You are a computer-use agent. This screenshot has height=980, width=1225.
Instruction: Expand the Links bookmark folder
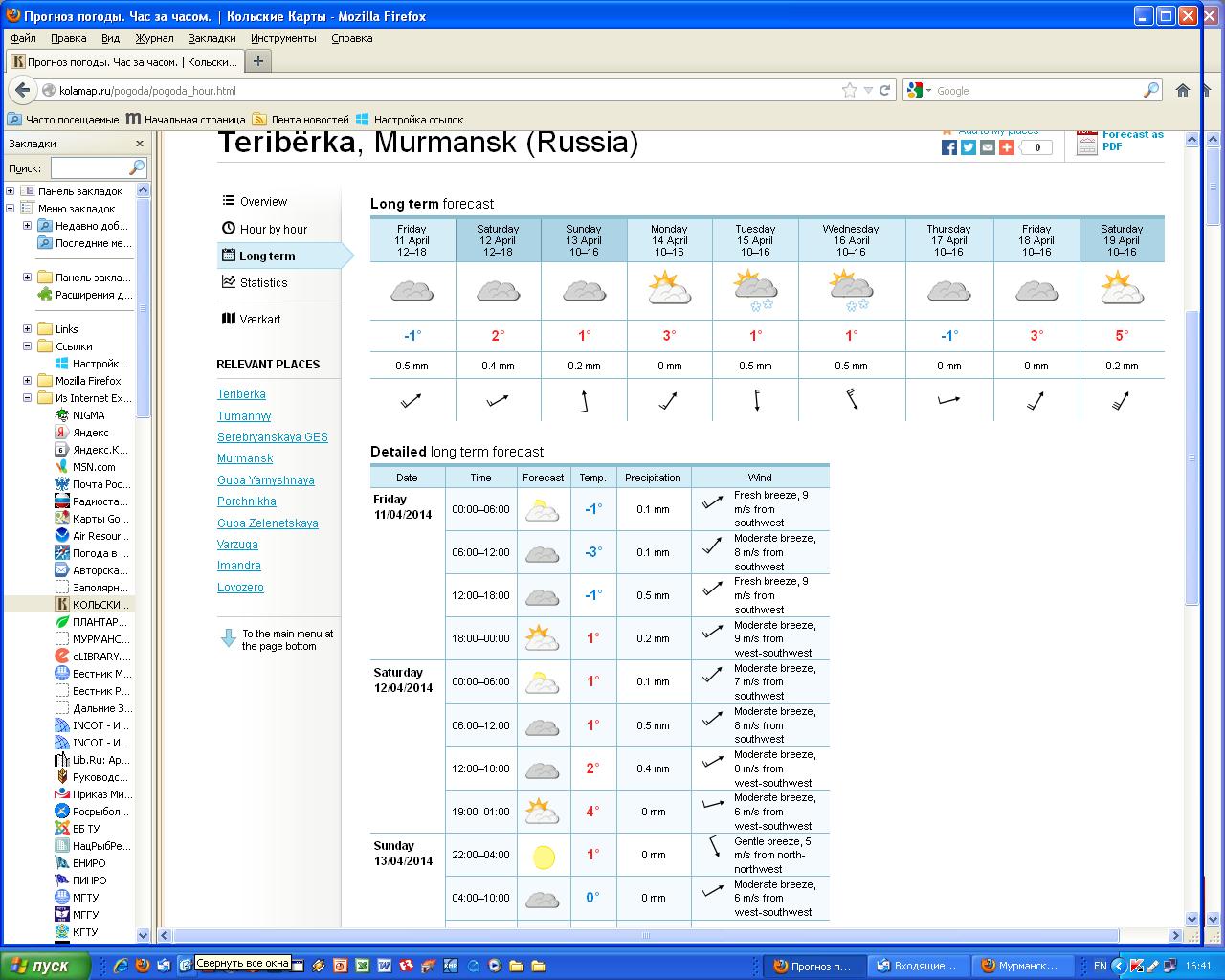point(28,329)
